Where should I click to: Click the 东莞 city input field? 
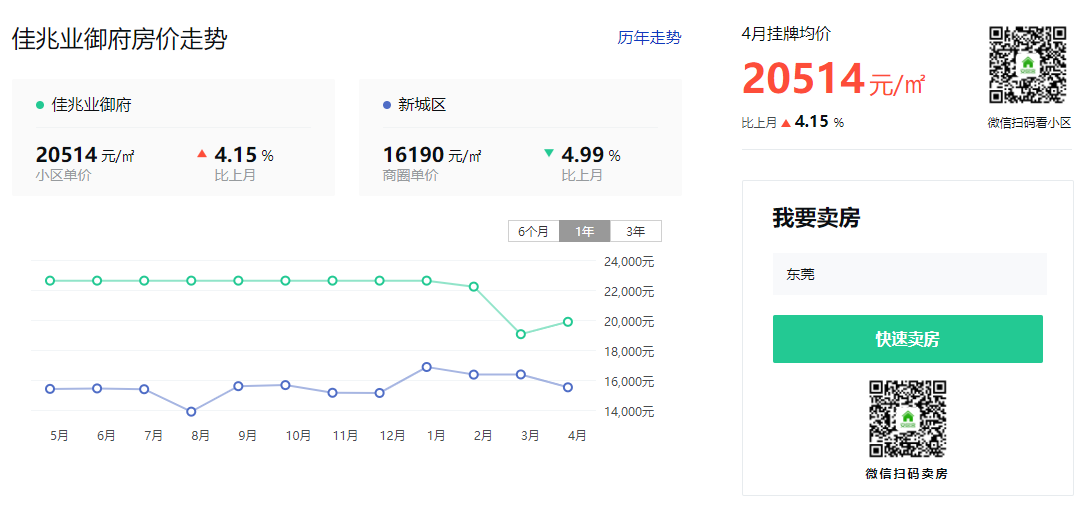tap(910, 274)
